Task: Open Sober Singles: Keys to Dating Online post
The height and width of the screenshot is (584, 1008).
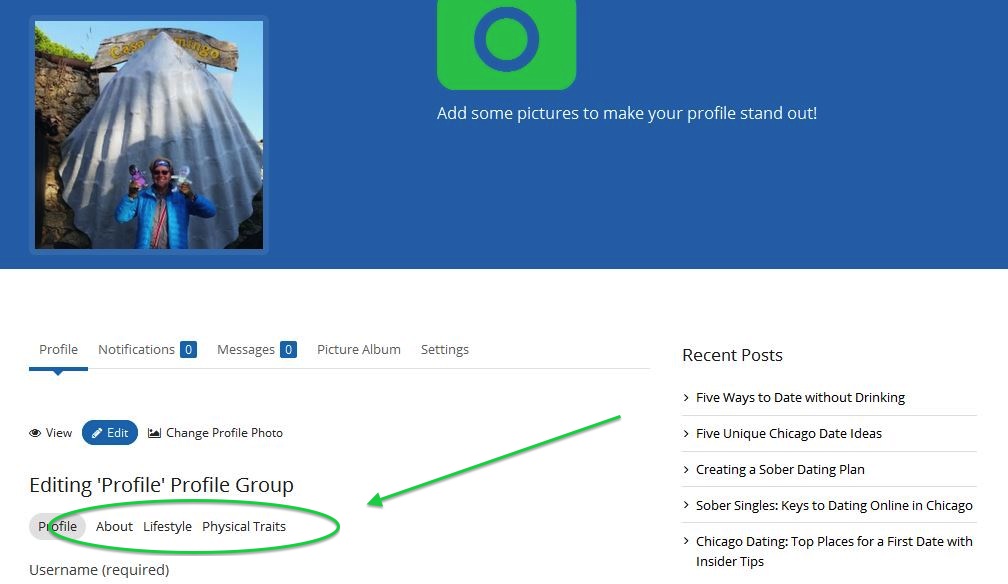Action: click(x=832, y=505)
